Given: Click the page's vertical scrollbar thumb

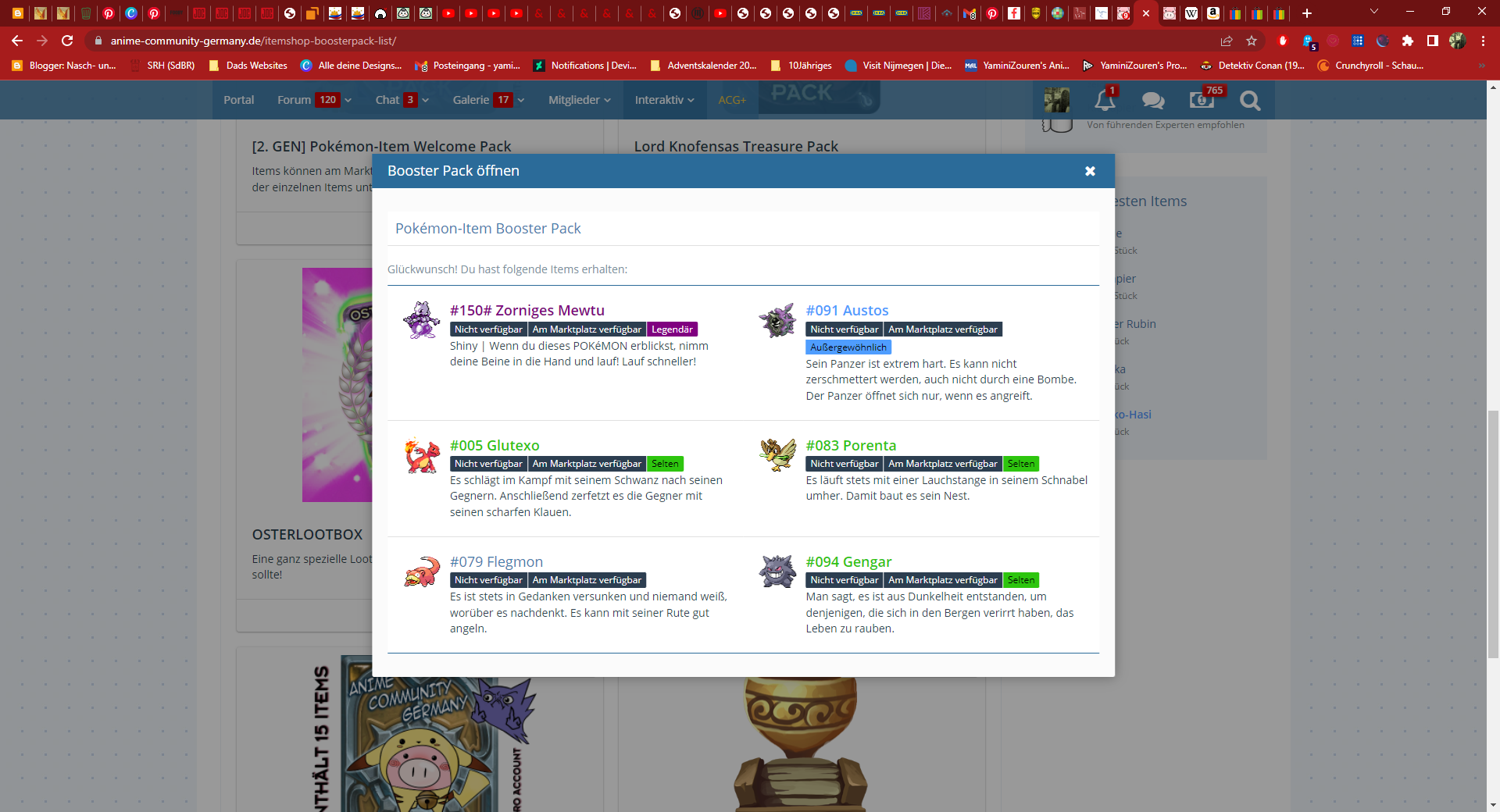Looking at the screenshot, I should click(1493, 531).
